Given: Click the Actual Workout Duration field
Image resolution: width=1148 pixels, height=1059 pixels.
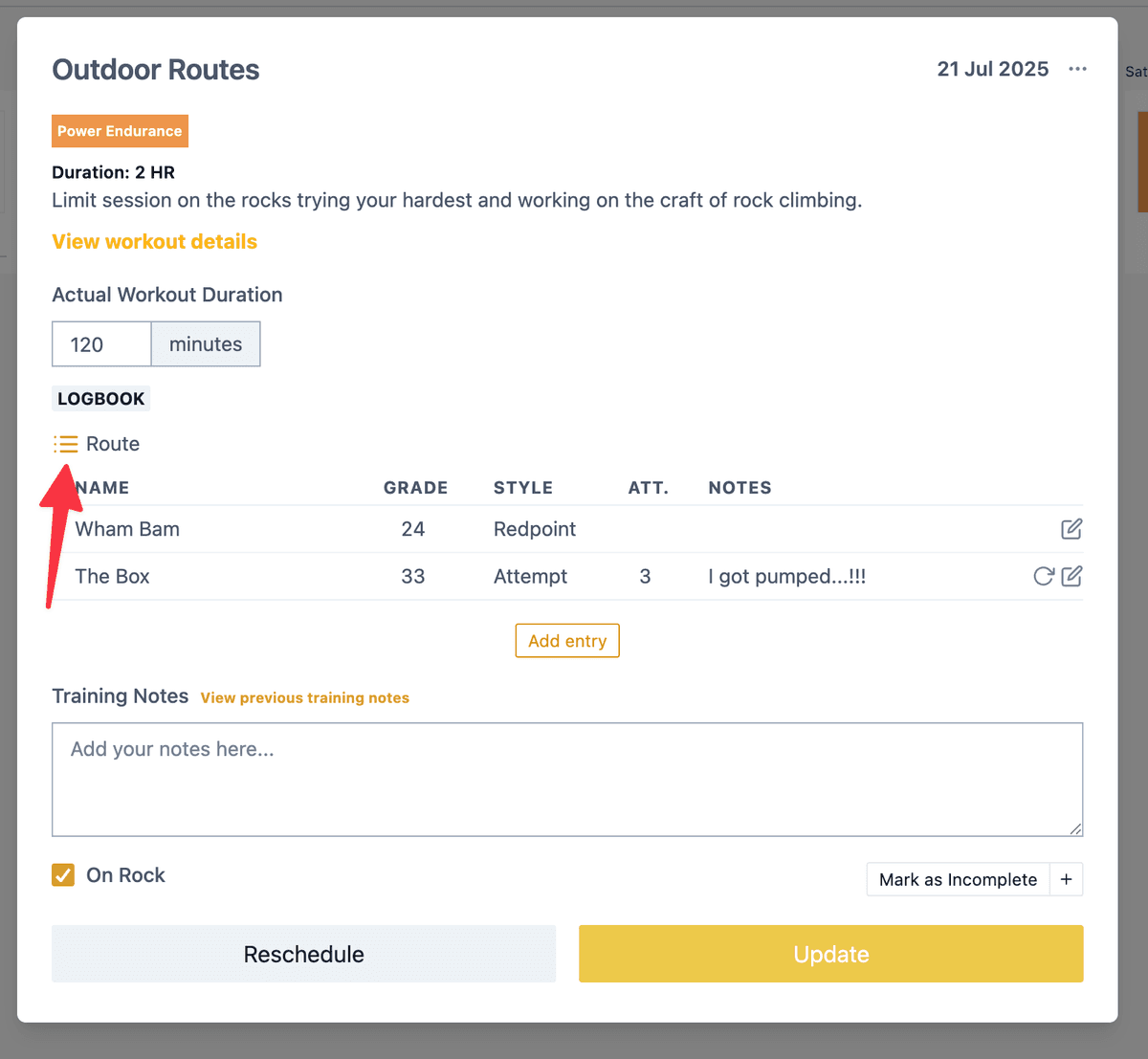Looking at the screenshot, I should click(x=101, y=344).
